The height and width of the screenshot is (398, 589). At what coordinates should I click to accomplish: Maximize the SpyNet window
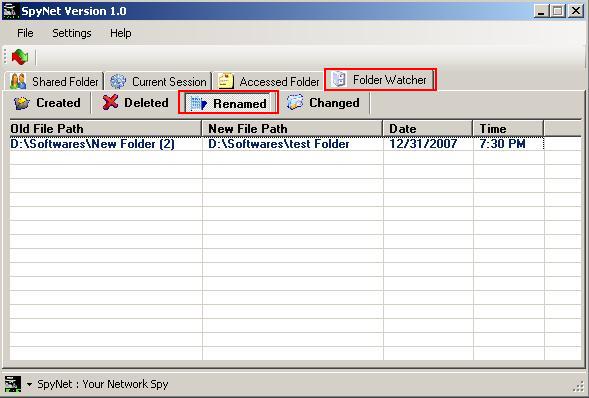coord(558,11)
